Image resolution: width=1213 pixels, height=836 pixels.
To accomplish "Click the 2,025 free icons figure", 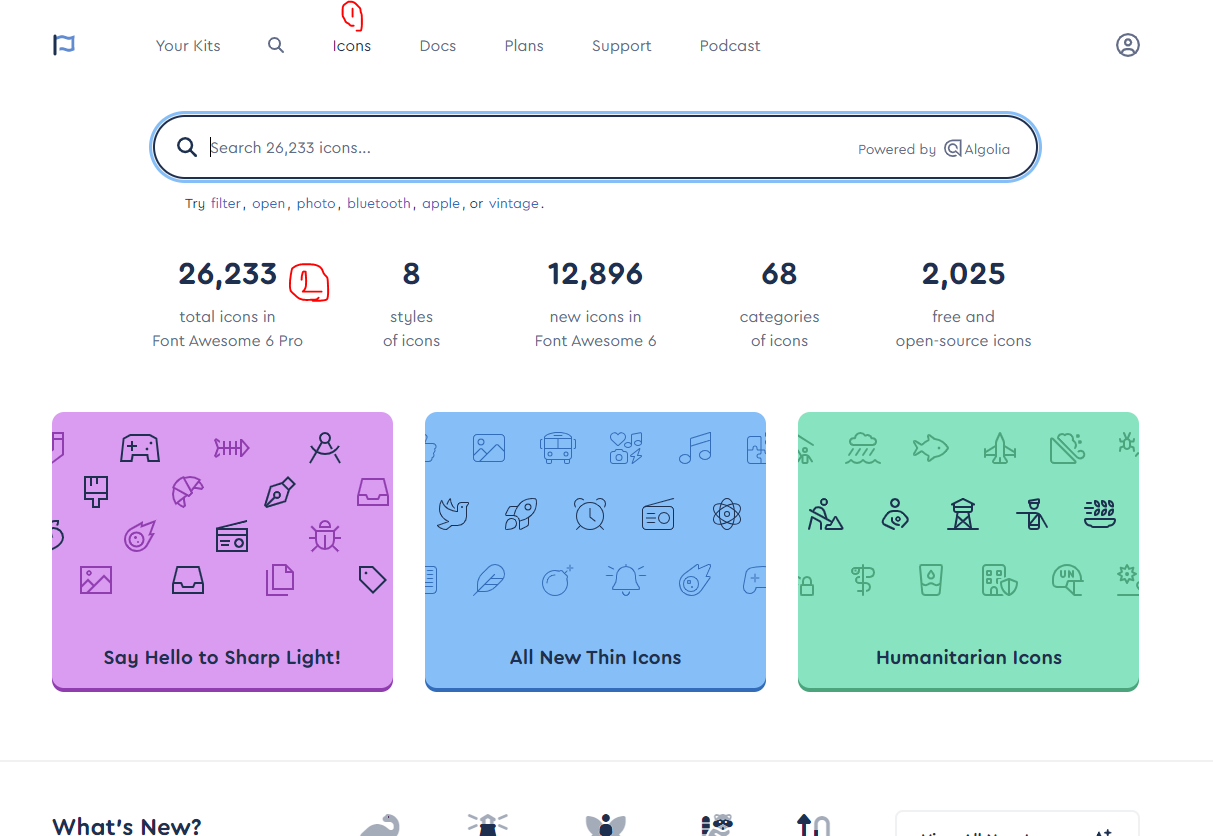I will (x=963, y=273).
